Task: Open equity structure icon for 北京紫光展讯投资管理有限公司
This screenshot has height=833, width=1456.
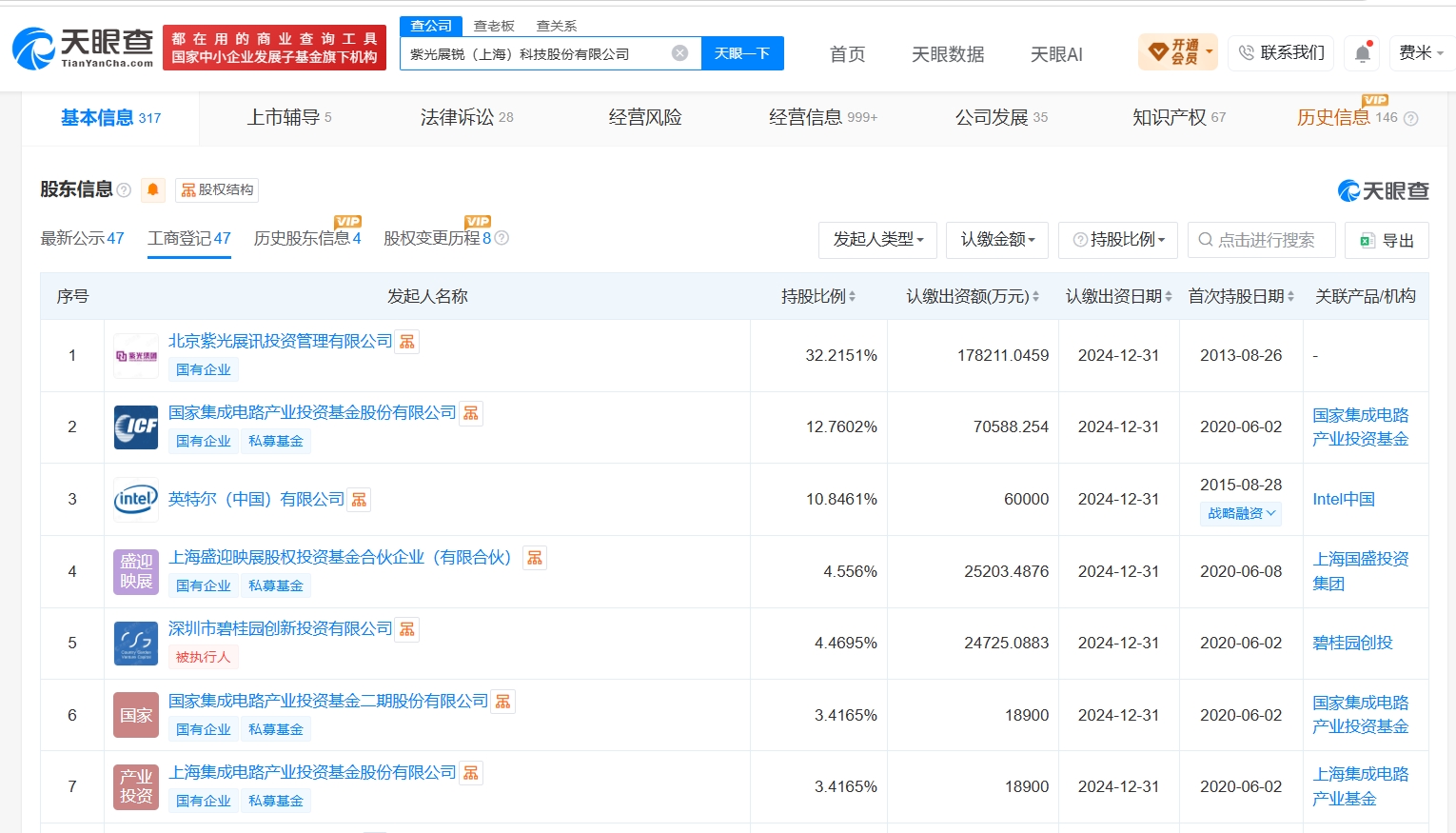Action: 407,342
